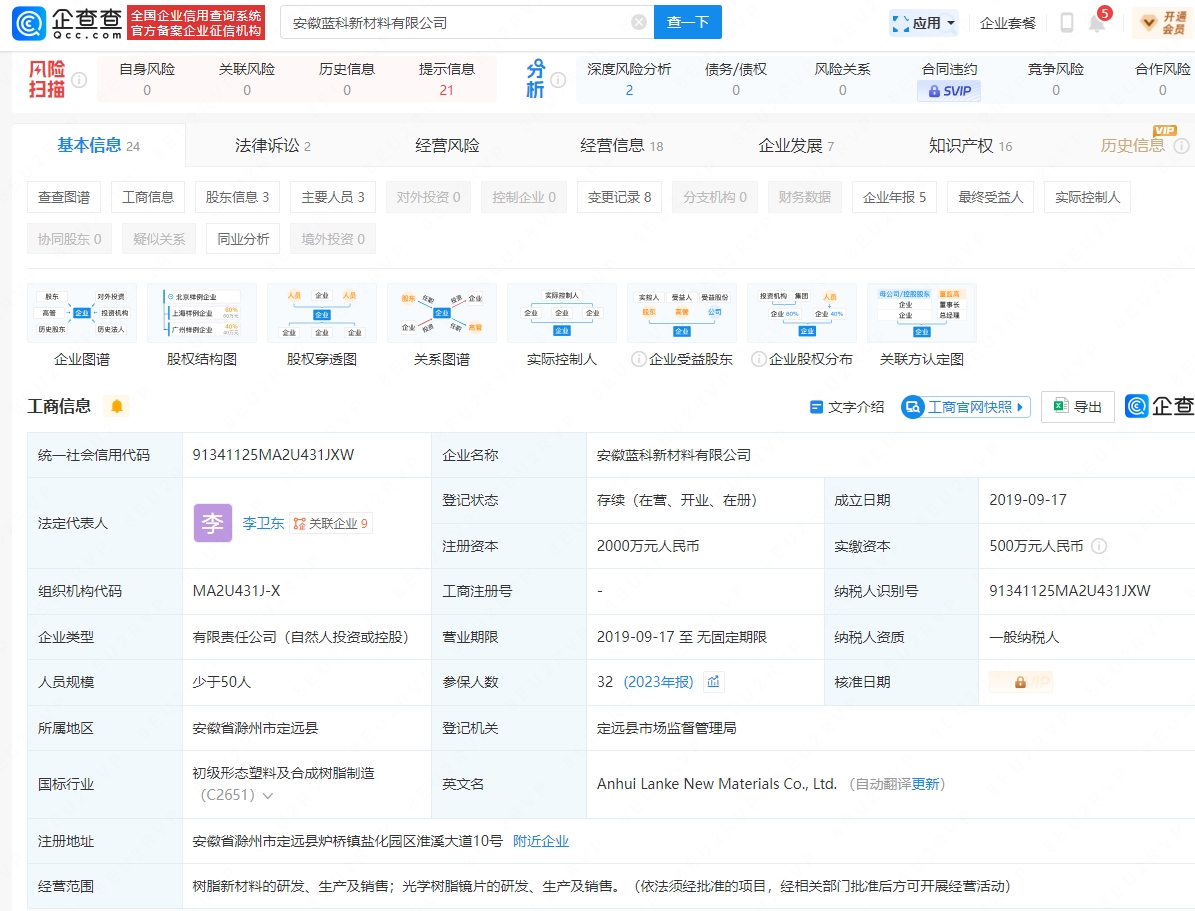Open the 应用 dropdown menu
This screenshot has height=911, width=1195.
tap(924, 23)
